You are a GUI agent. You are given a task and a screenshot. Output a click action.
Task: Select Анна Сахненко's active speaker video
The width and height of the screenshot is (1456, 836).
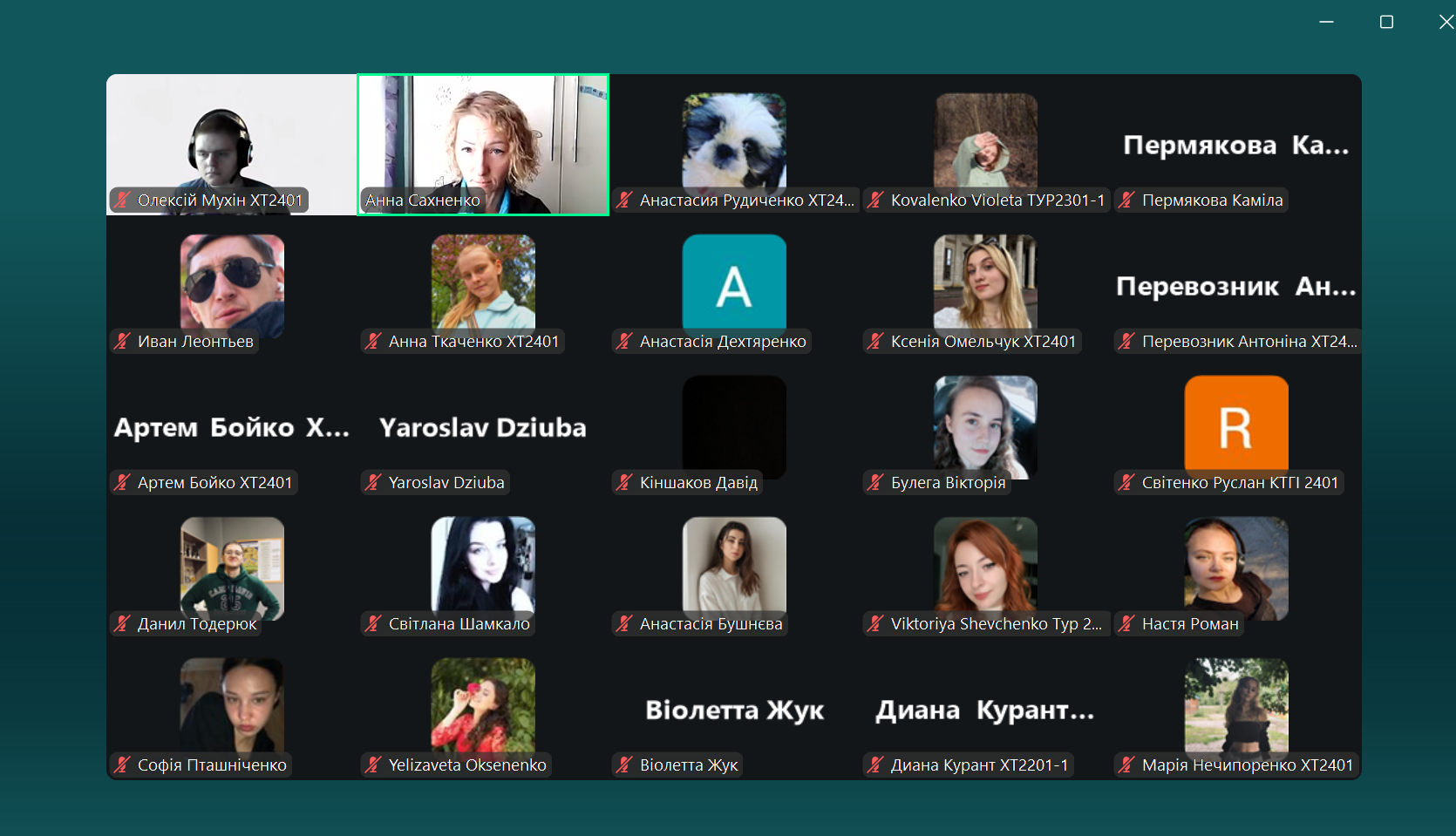click(483, 145)
